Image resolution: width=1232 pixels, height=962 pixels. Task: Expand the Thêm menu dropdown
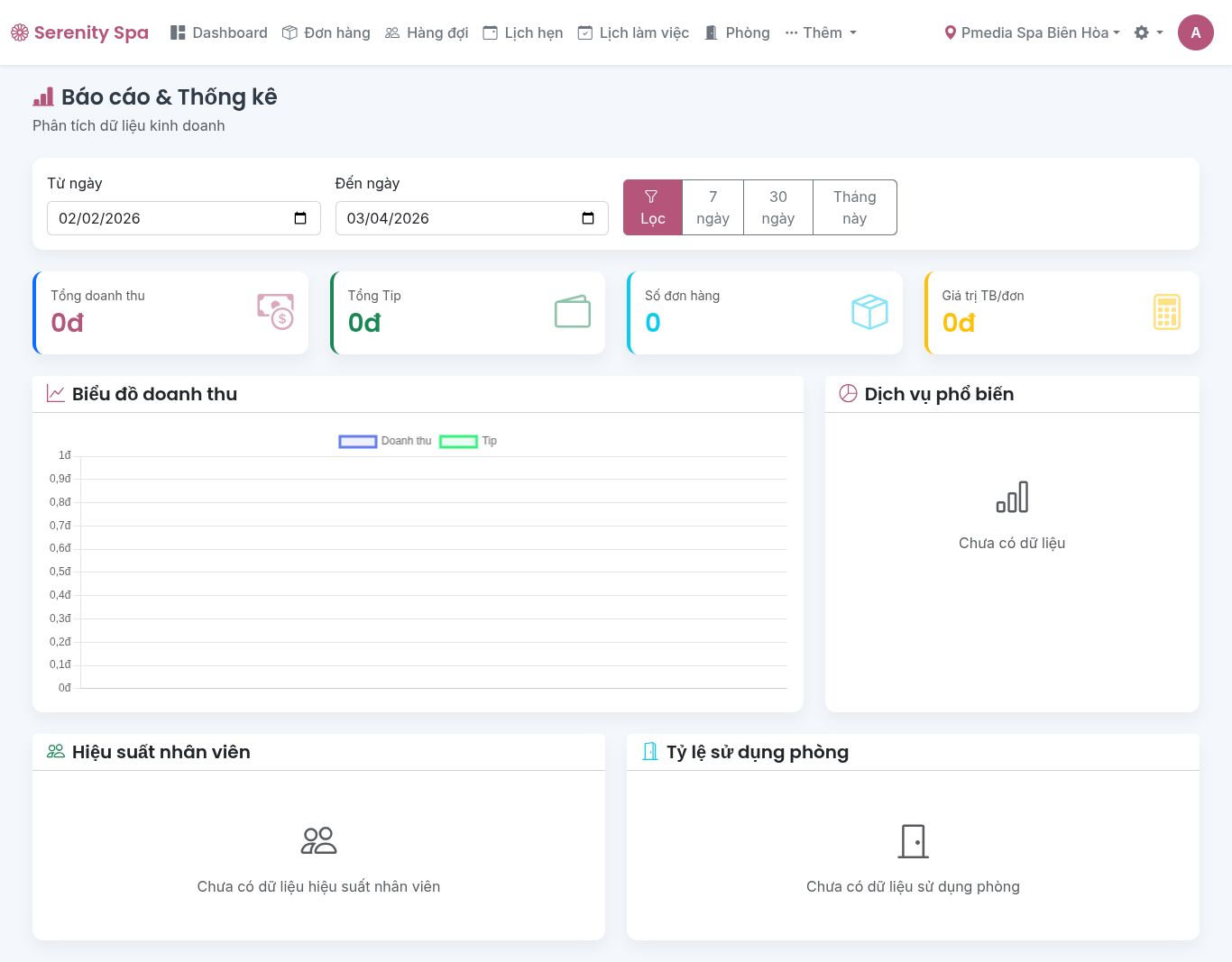click(x=821, y=32)
